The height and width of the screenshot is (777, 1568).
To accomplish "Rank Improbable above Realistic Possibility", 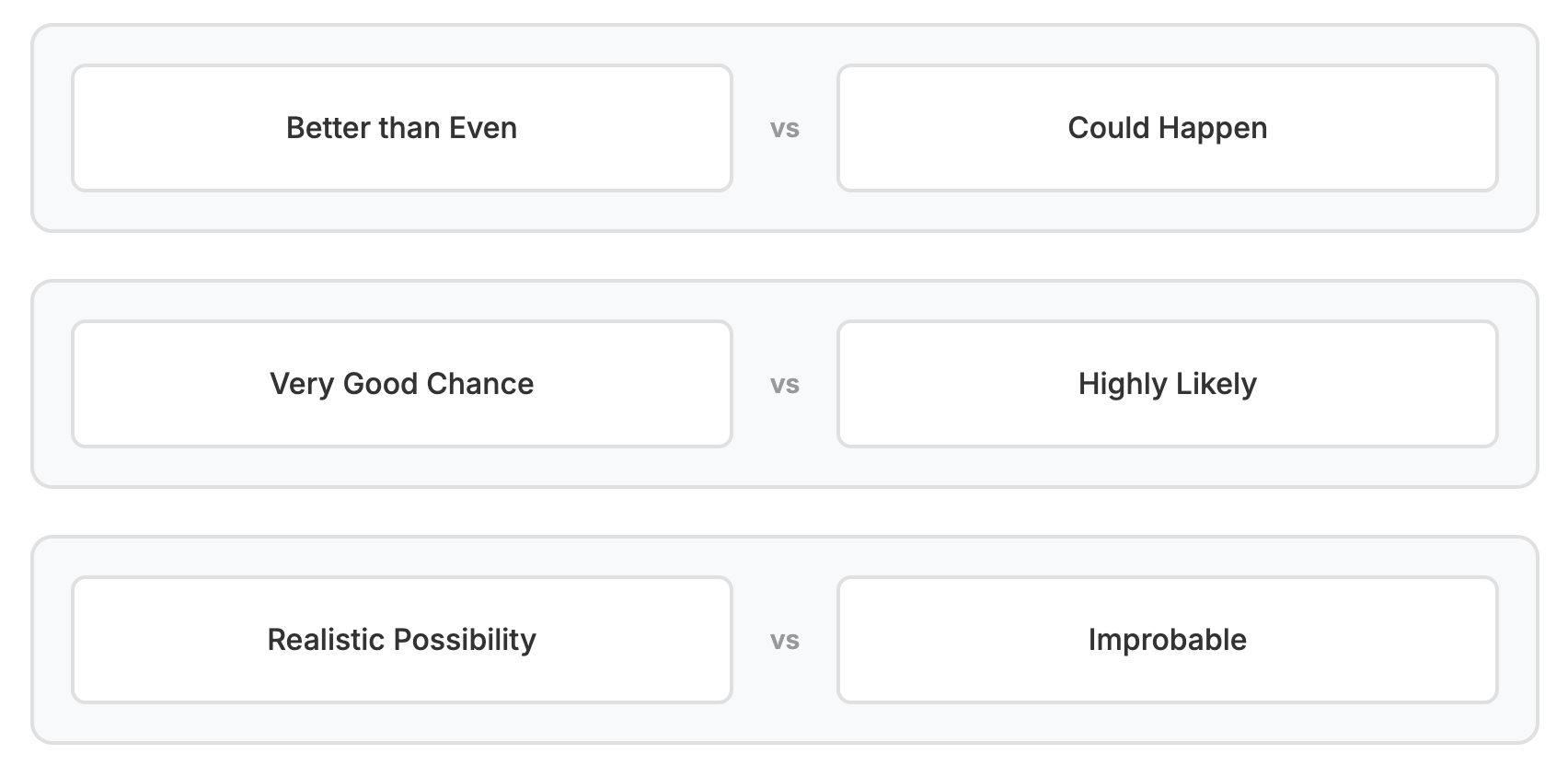I will coord(1167,640).
